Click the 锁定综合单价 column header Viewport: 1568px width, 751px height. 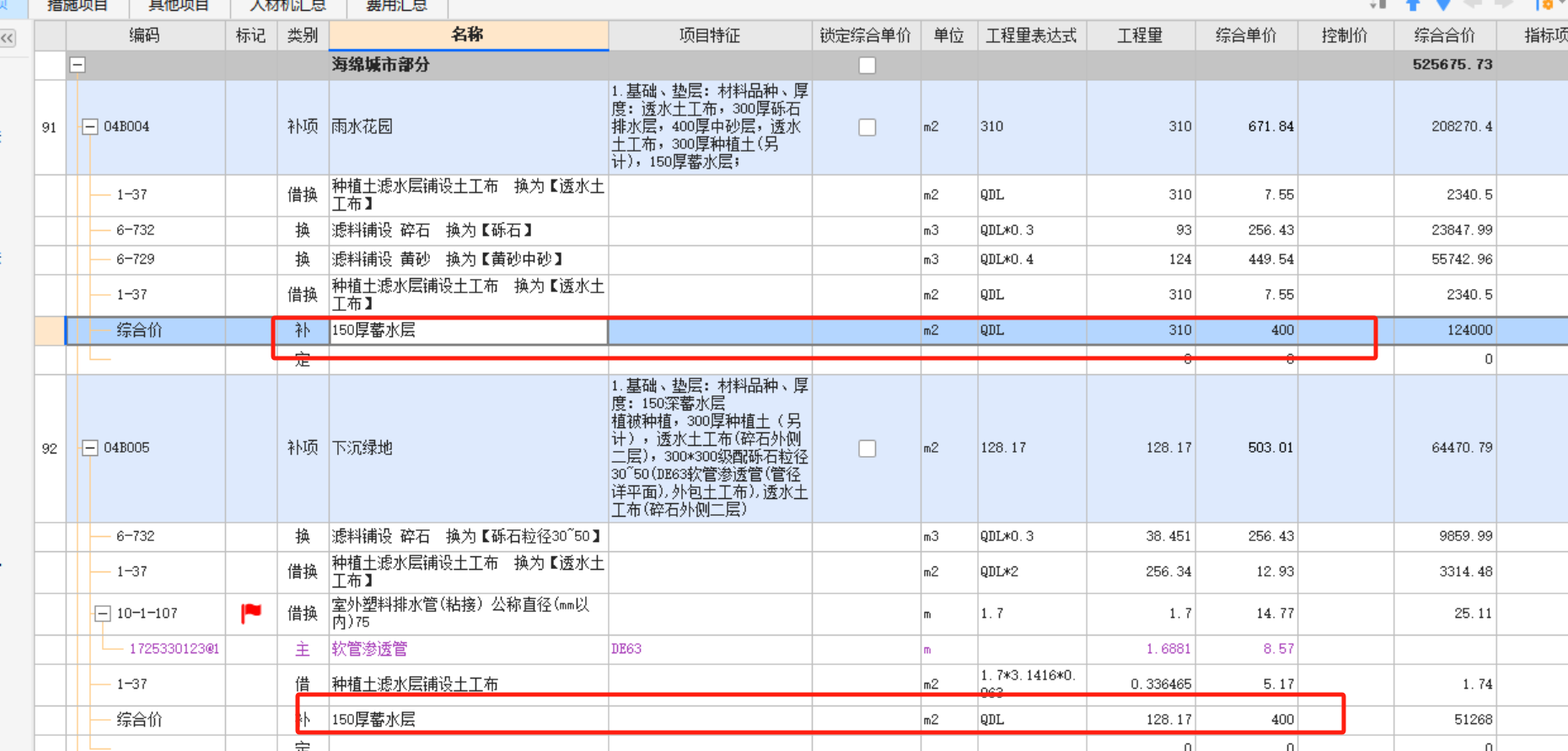coord(866,35)
